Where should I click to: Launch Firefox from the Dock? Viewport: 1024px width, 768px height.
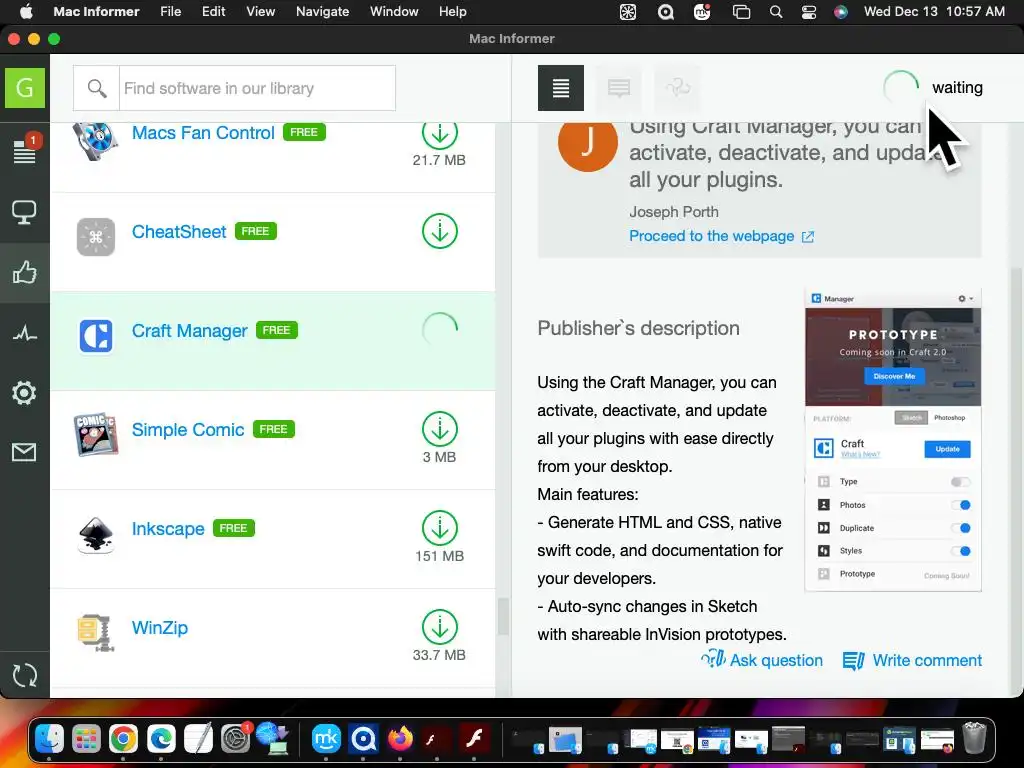pos(400,739)
